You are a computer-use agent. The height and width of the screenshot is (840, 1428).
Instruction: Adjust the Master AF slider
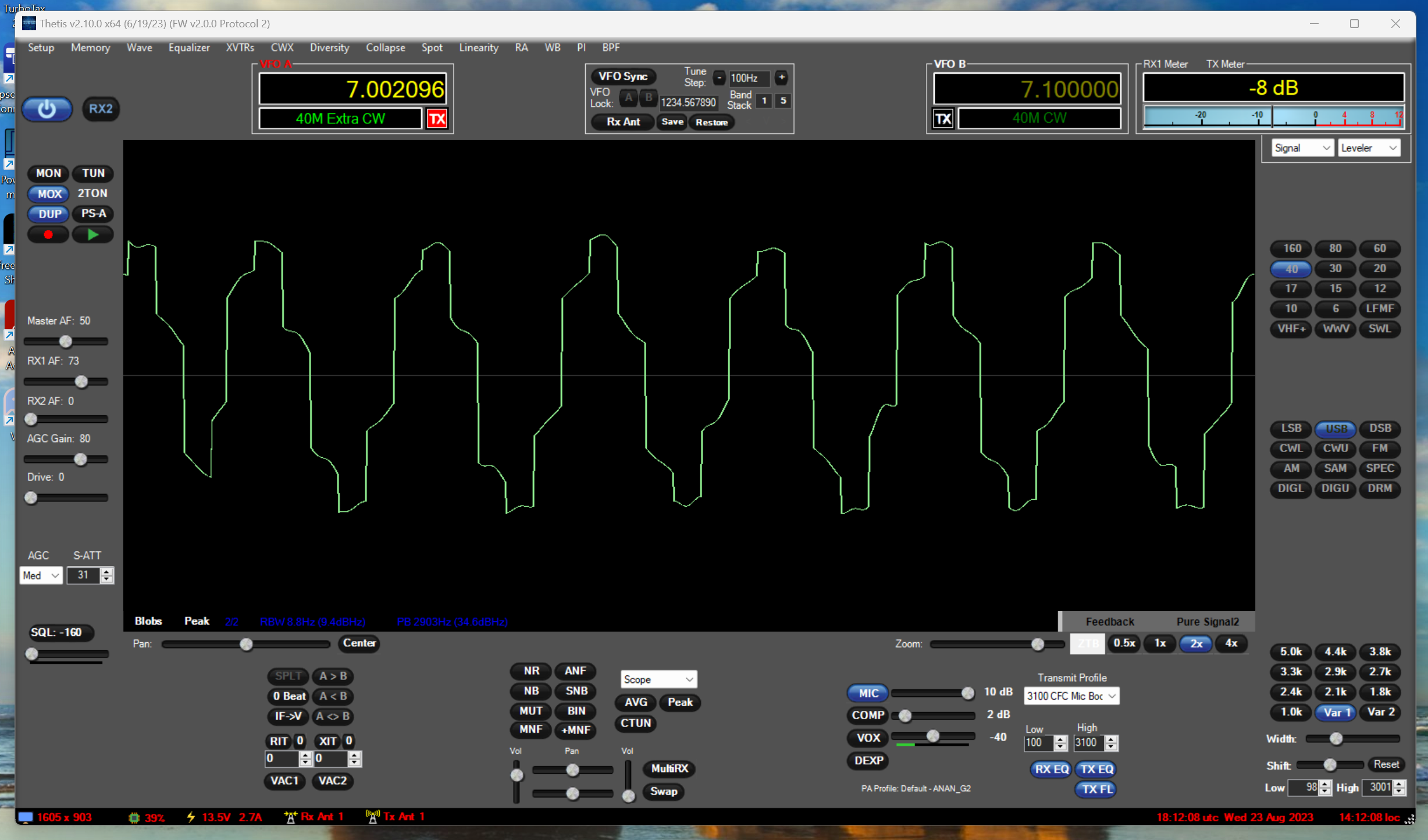point(66,341)
